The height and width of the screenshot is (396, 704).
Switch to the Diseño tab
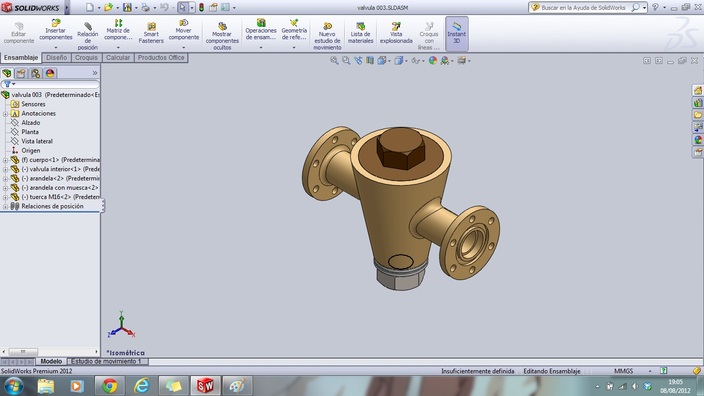coord(57,57)
